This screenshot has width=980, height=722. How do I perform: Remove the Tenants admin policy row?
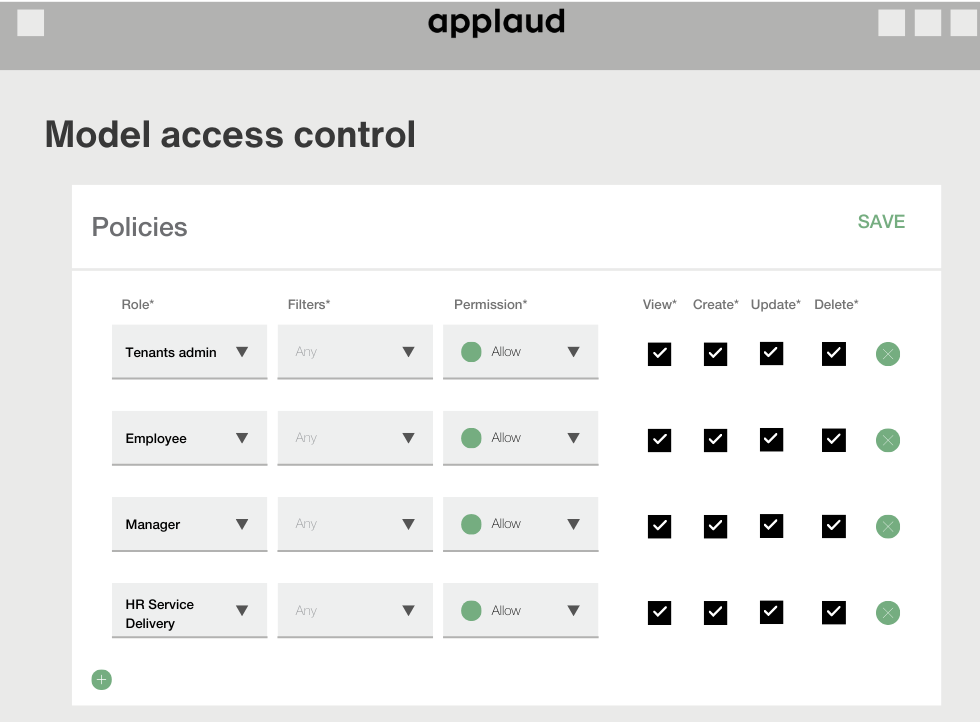coord(888,354)
